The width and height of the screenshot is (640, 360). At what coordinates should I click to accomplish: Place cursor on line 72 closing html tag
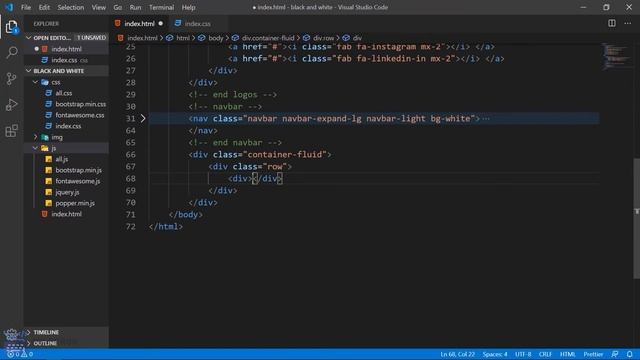[166, 227]
